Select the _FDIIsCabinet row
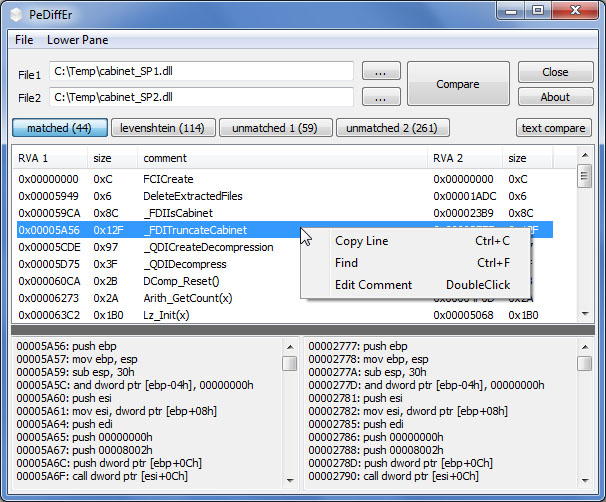Image resolution: width=606 pixels, height=502 pixels. pos(285,213)
